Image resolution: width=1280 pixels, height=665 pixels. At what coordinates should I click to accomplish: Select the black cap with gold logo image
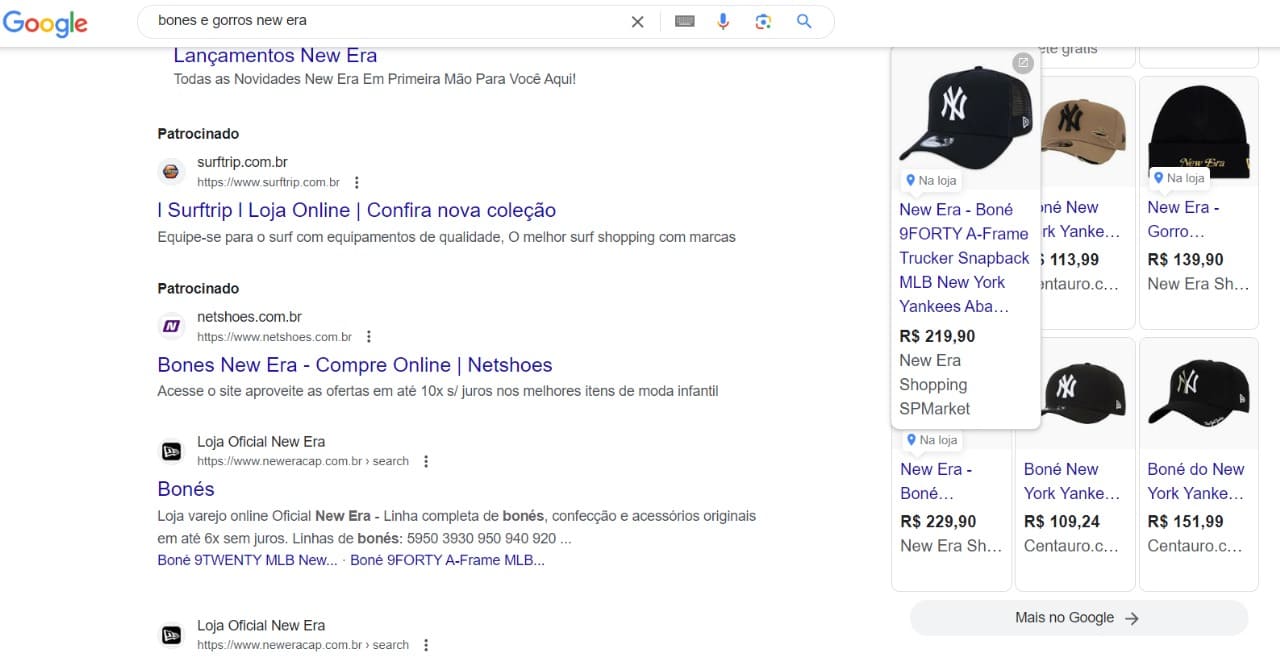(x=1199, y=393)
